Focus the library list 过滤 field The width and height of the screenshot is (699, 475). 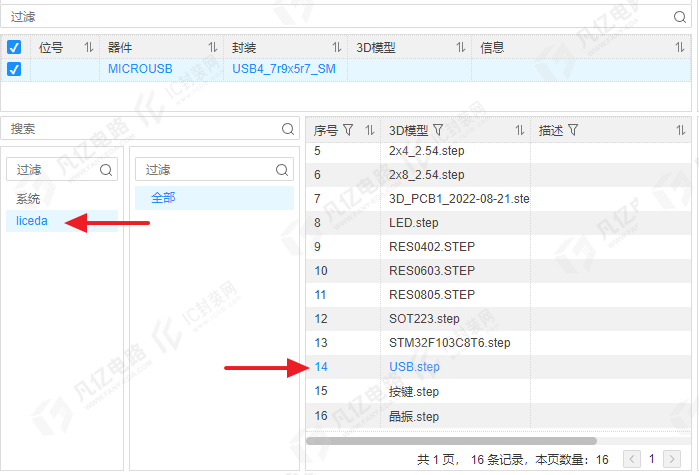pyautogui.click(x=62, y=169)
